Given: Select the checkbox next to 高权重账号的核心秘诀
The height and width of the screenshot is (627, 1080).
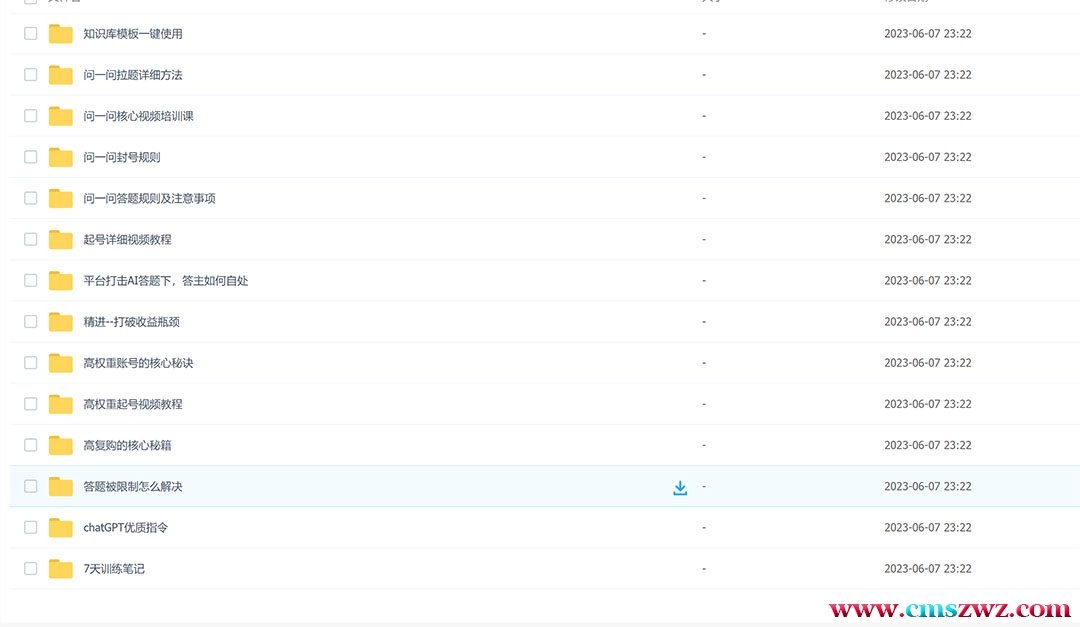Looking at the screenshot, I should 30,363.
